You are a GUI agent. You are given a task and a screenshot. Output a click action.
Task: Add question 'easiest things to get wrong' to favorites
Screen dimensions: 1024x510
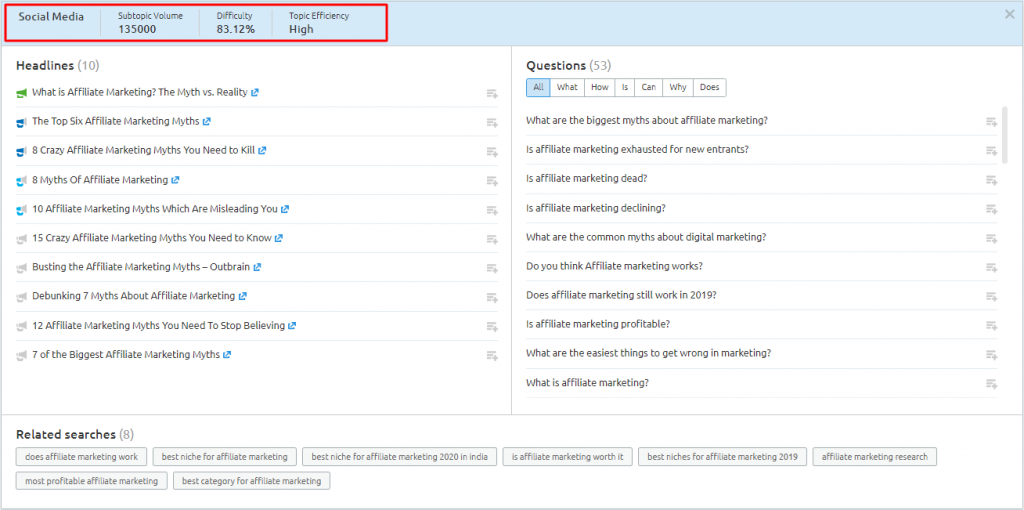991,355
